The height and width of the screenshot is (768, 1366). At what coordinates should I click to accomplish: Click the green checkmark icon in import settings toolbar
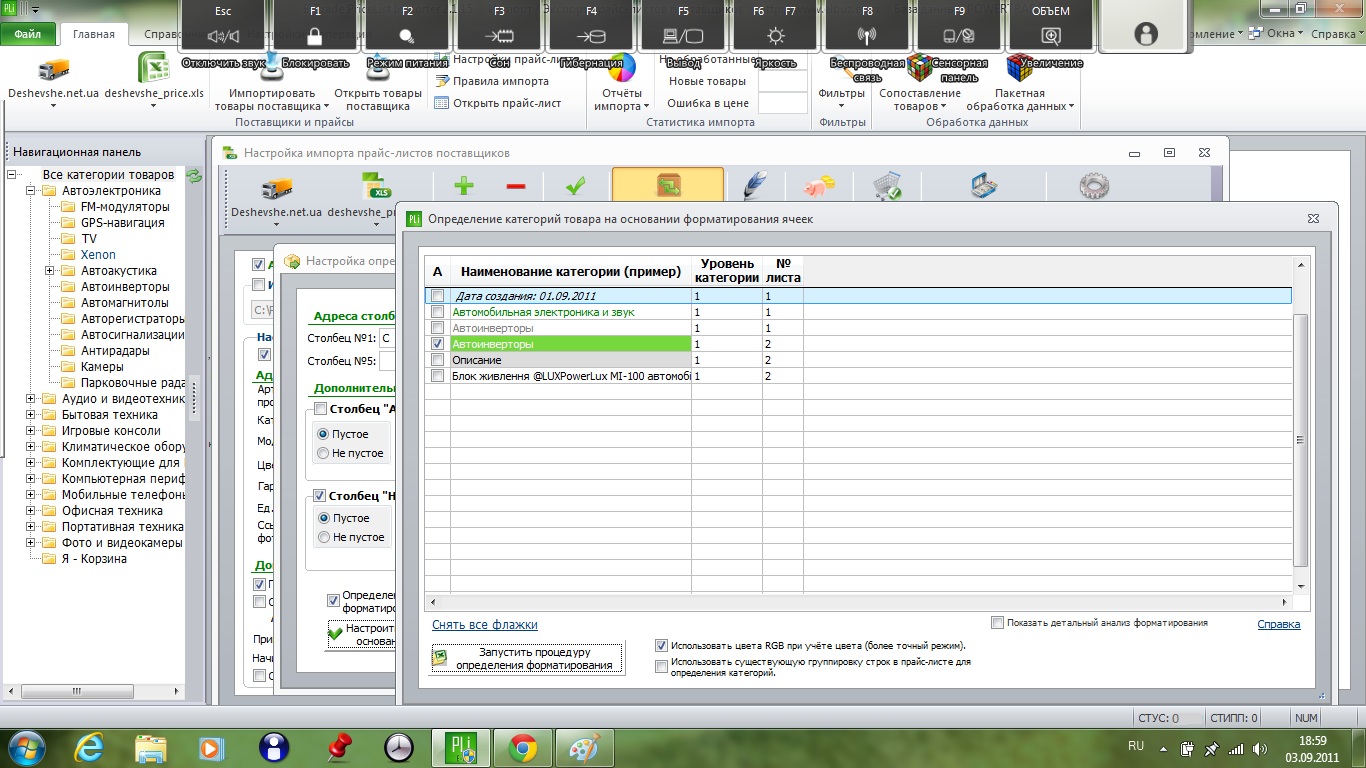tap(574, 186)
